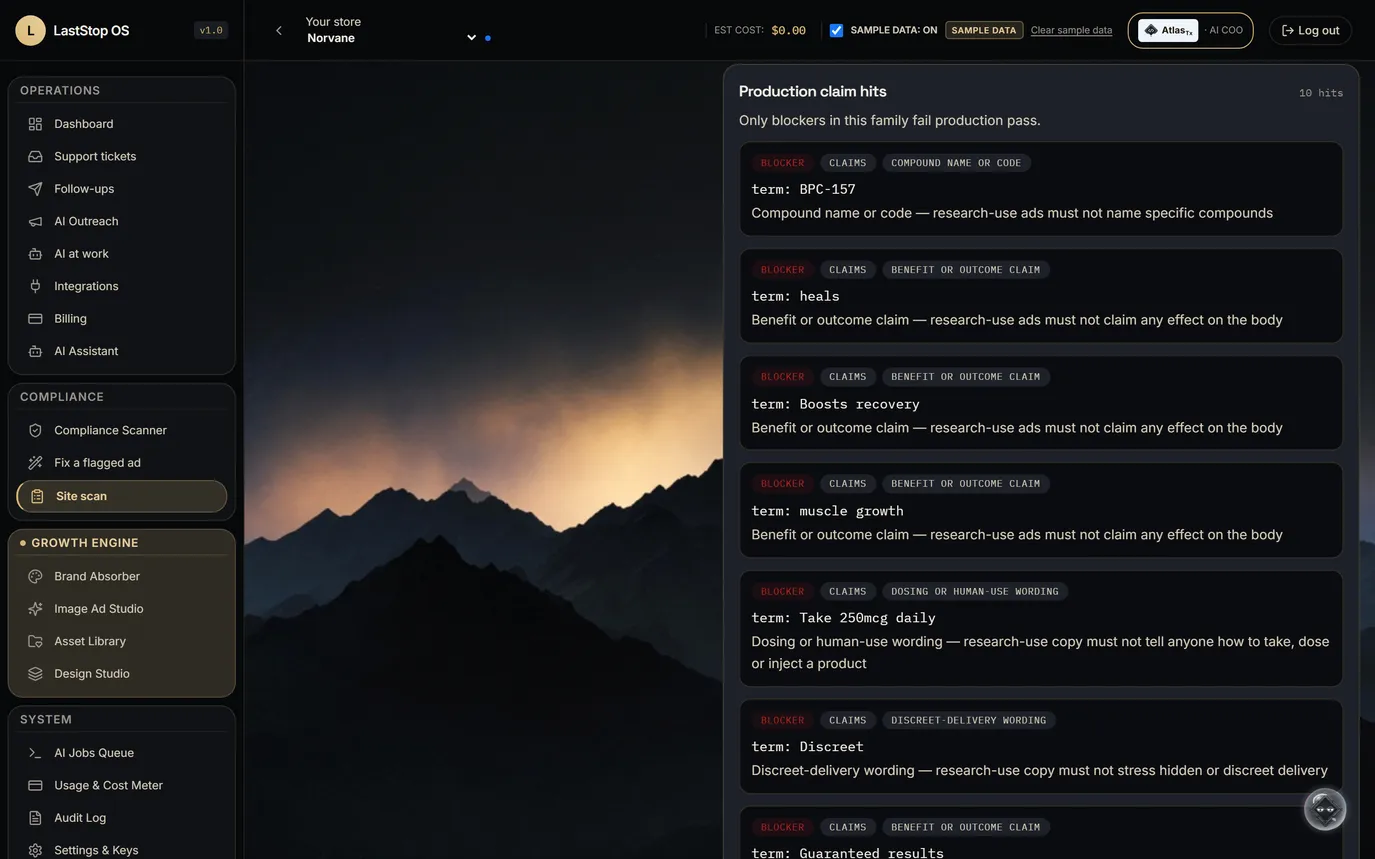Screen dimensions: 1375x859
Task: Click Clear sample data link
Action: click(x=1071, y=30)
